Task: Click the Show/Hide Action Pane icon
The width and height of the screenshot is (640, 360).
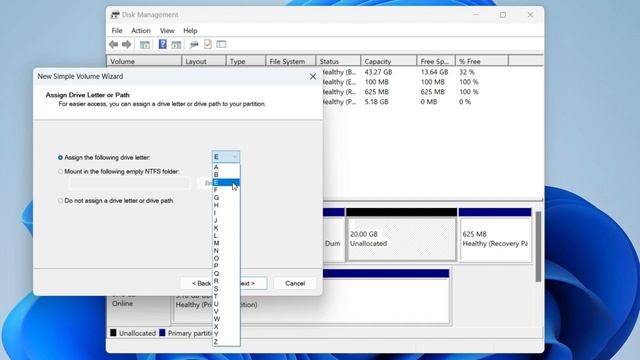Action: [176, 44]
